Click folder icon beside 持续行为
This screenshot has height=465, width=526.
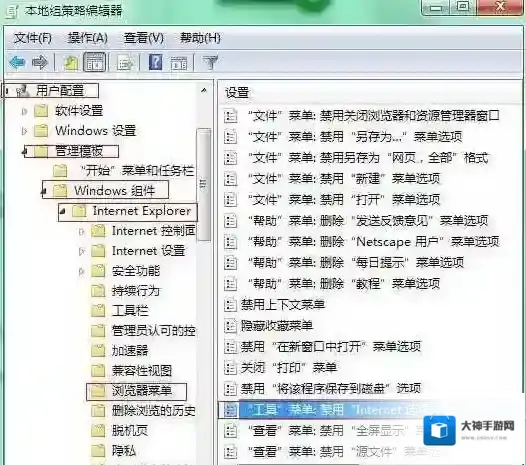(98, 291)
